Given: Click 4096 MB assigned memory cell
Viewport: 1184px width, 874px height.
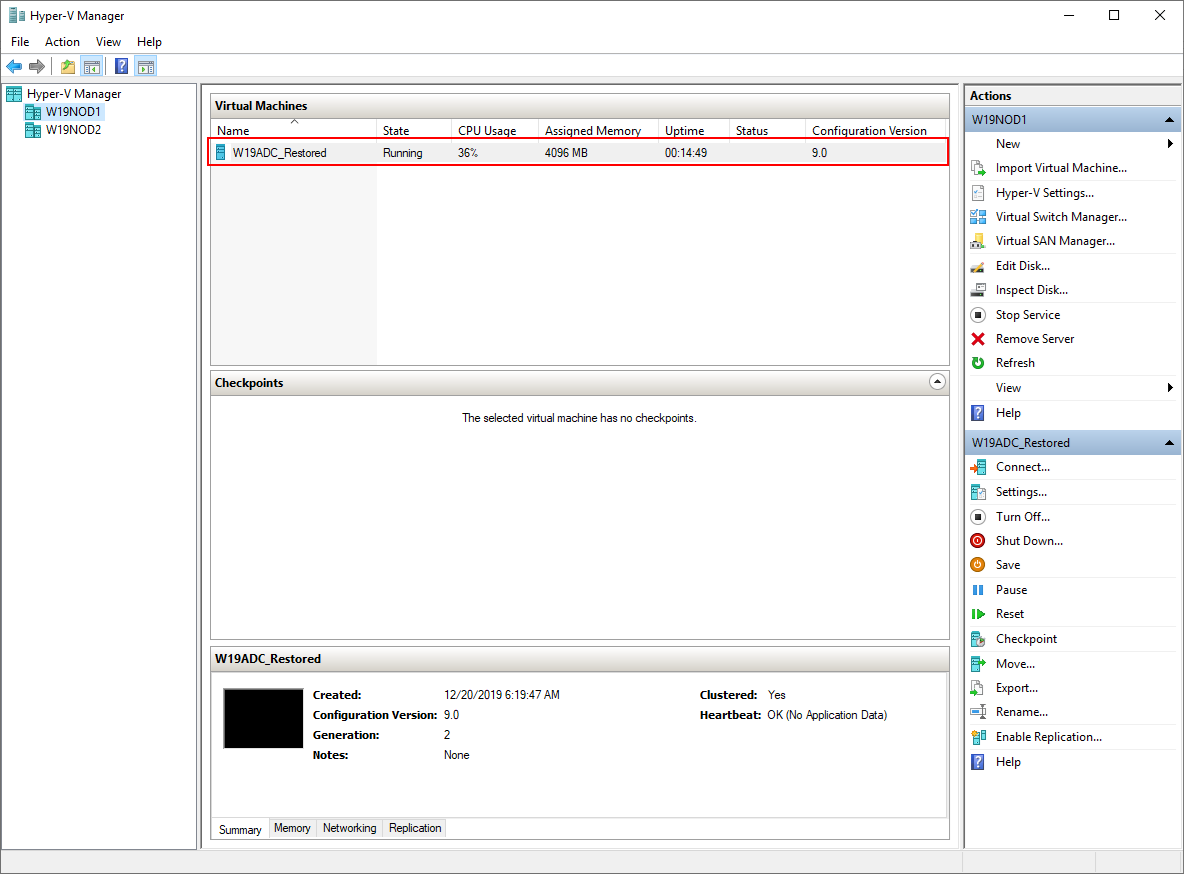Looking at the screenshot, I should pyautogui.click(x=566, y=153).
